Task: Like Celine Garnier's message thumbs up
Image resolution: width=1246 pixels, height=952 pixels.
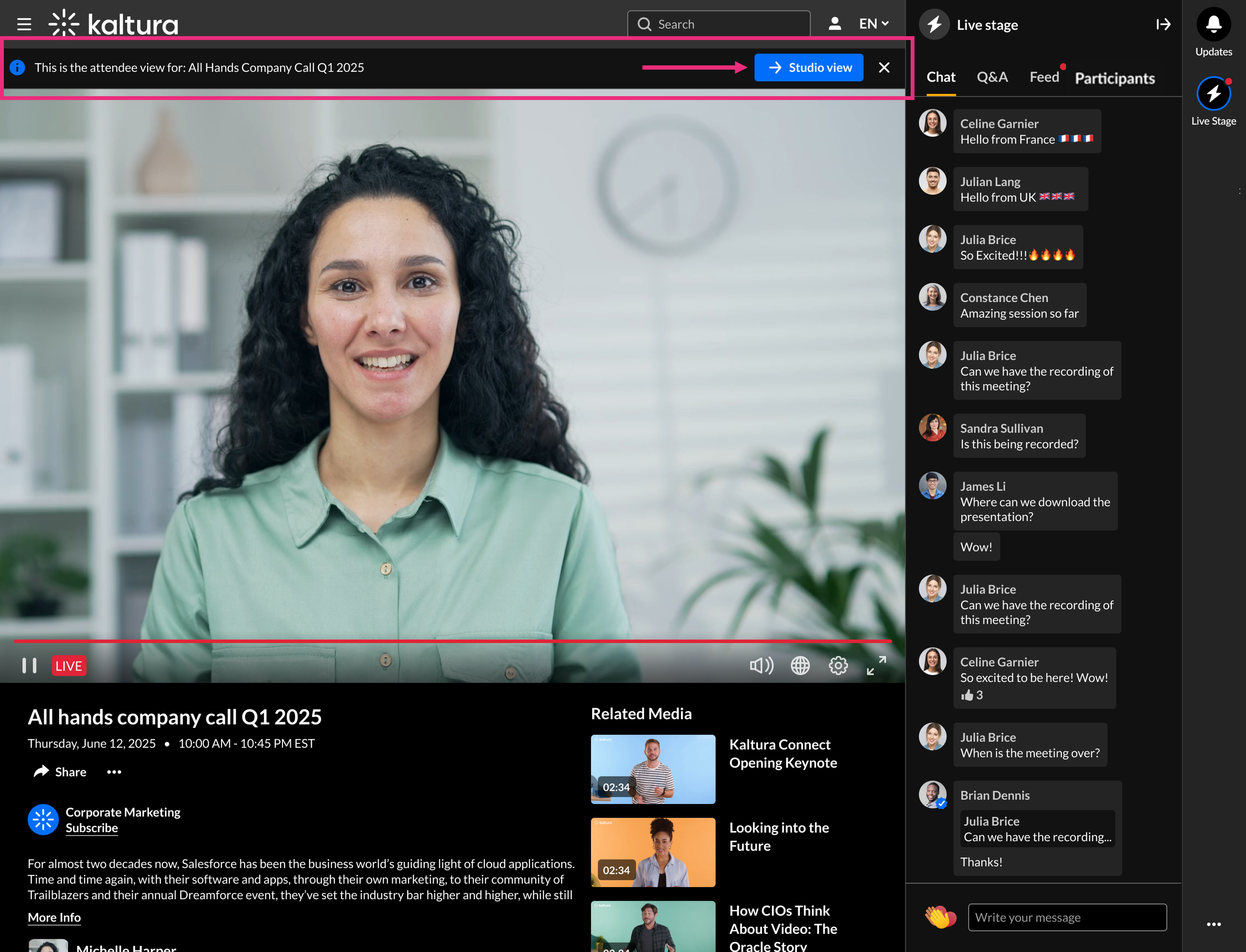Action: 967,695
